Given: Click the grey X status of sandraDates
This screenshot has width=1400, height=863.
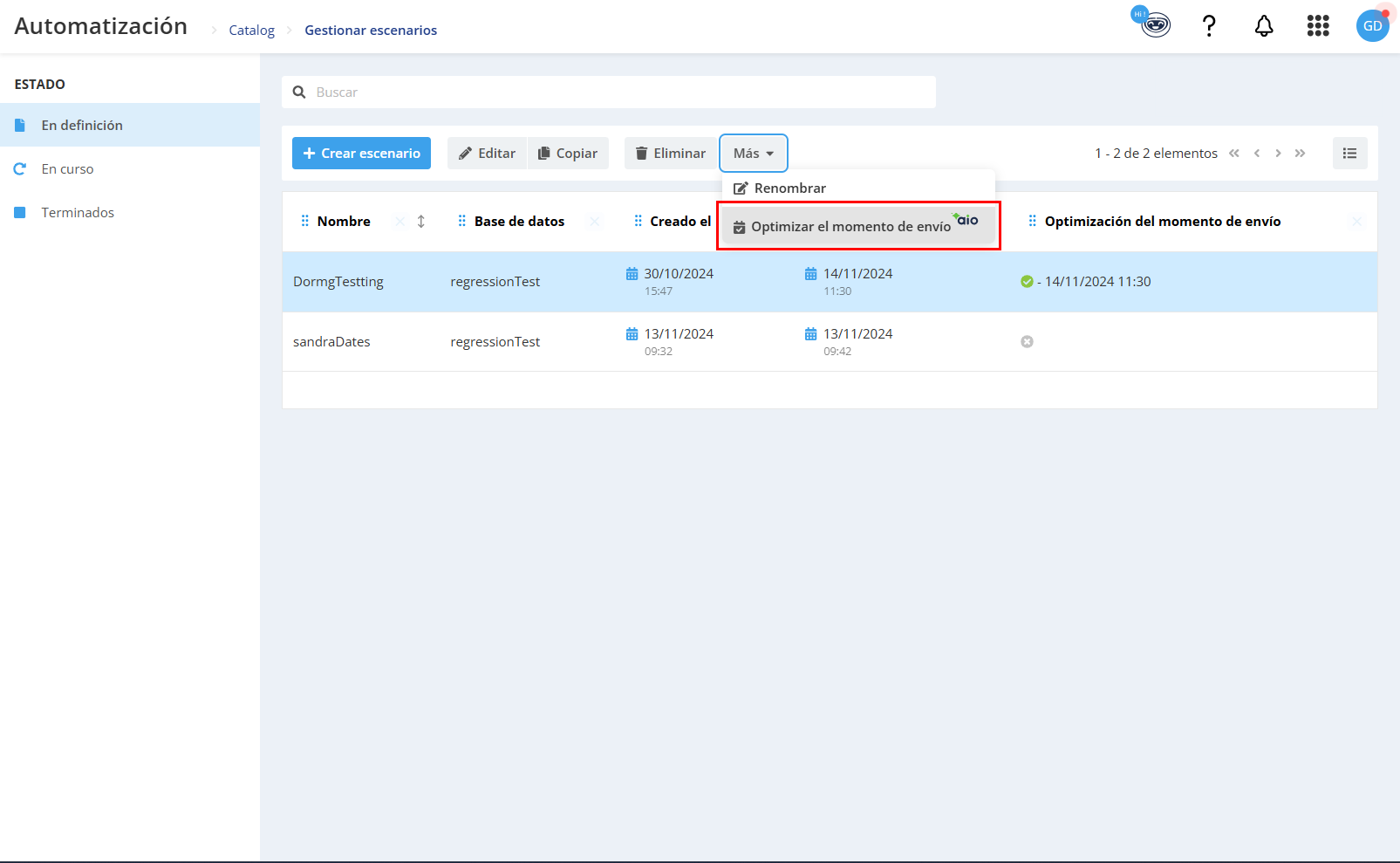Looking at the screenshot, I should tap(1027, 342).
